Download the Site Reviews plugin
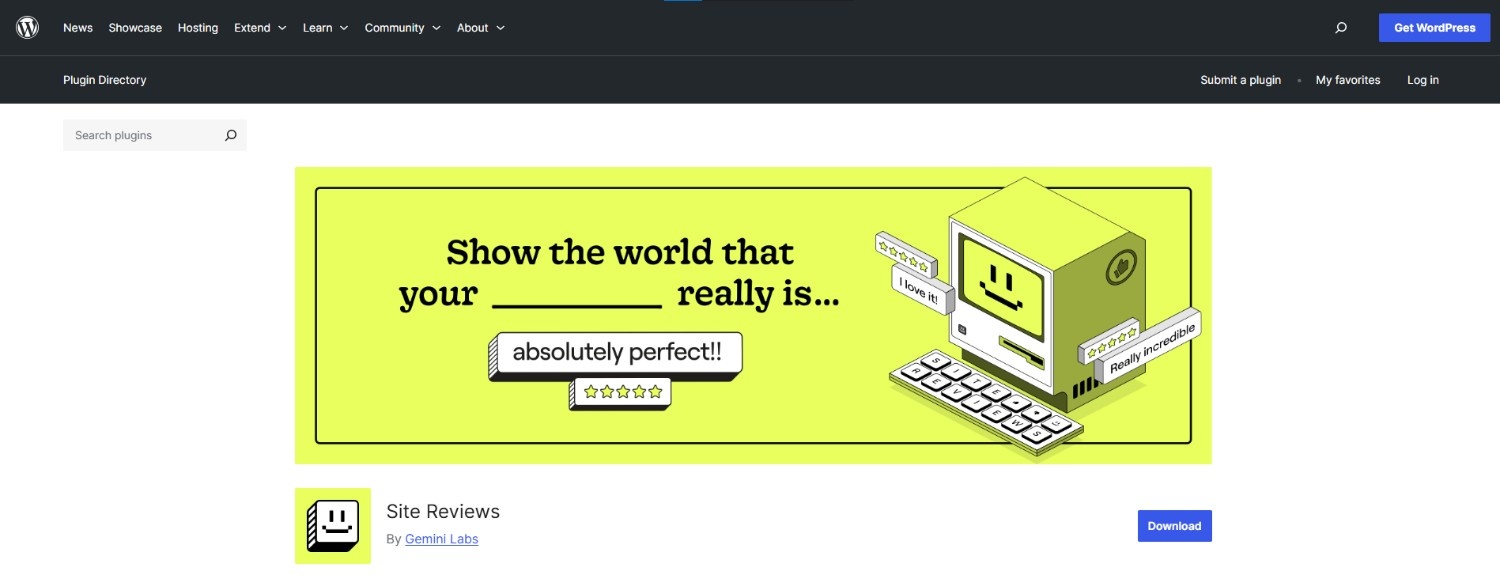Screen dimensions: 1500x575 [1174, 526]
